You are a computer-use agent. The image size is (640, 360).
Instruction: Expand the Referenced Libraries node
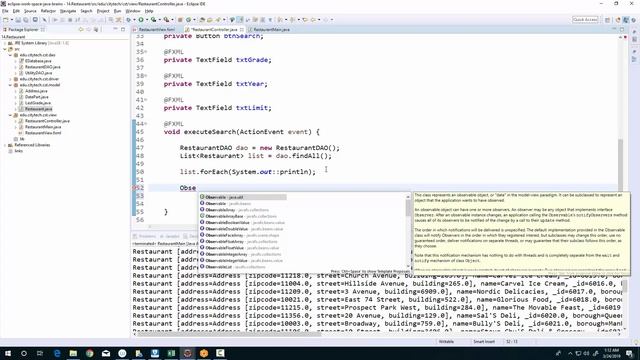pos(5,145)
